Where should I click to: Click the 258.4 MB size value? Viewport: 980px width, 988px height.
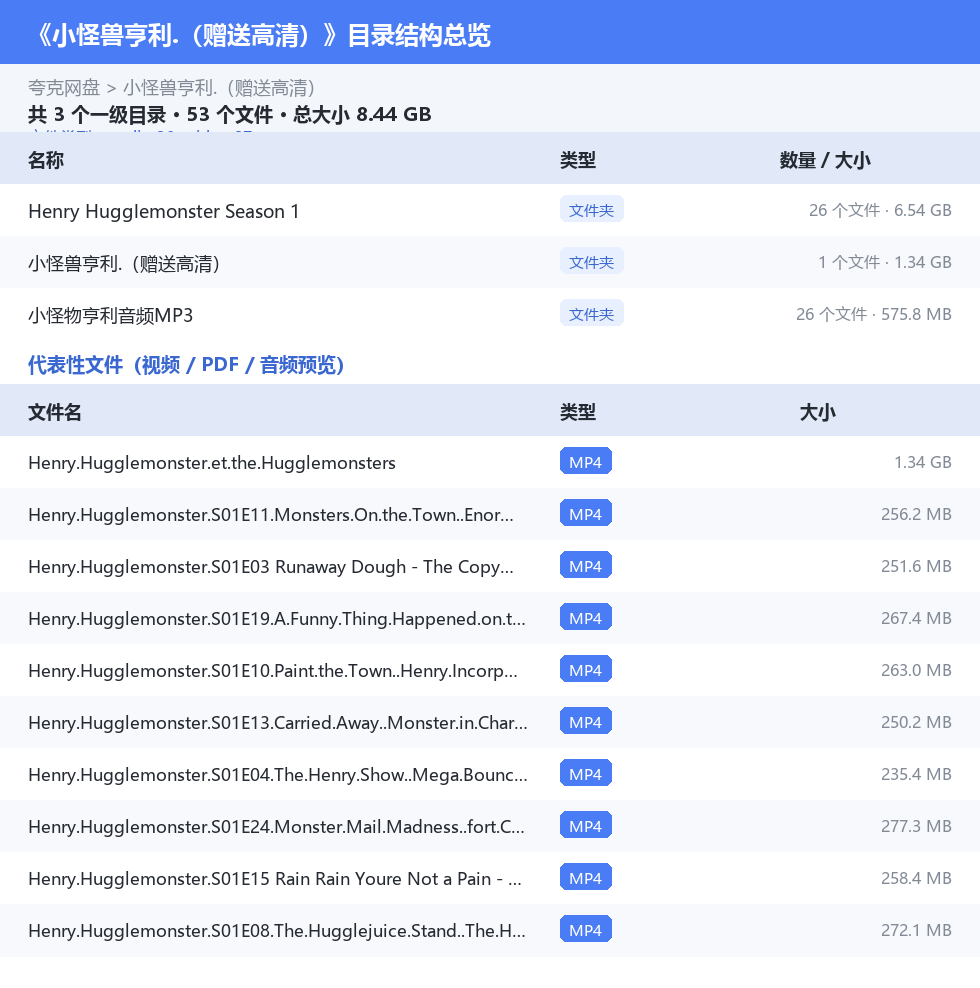pyautogui.click(x=916, y=878)
